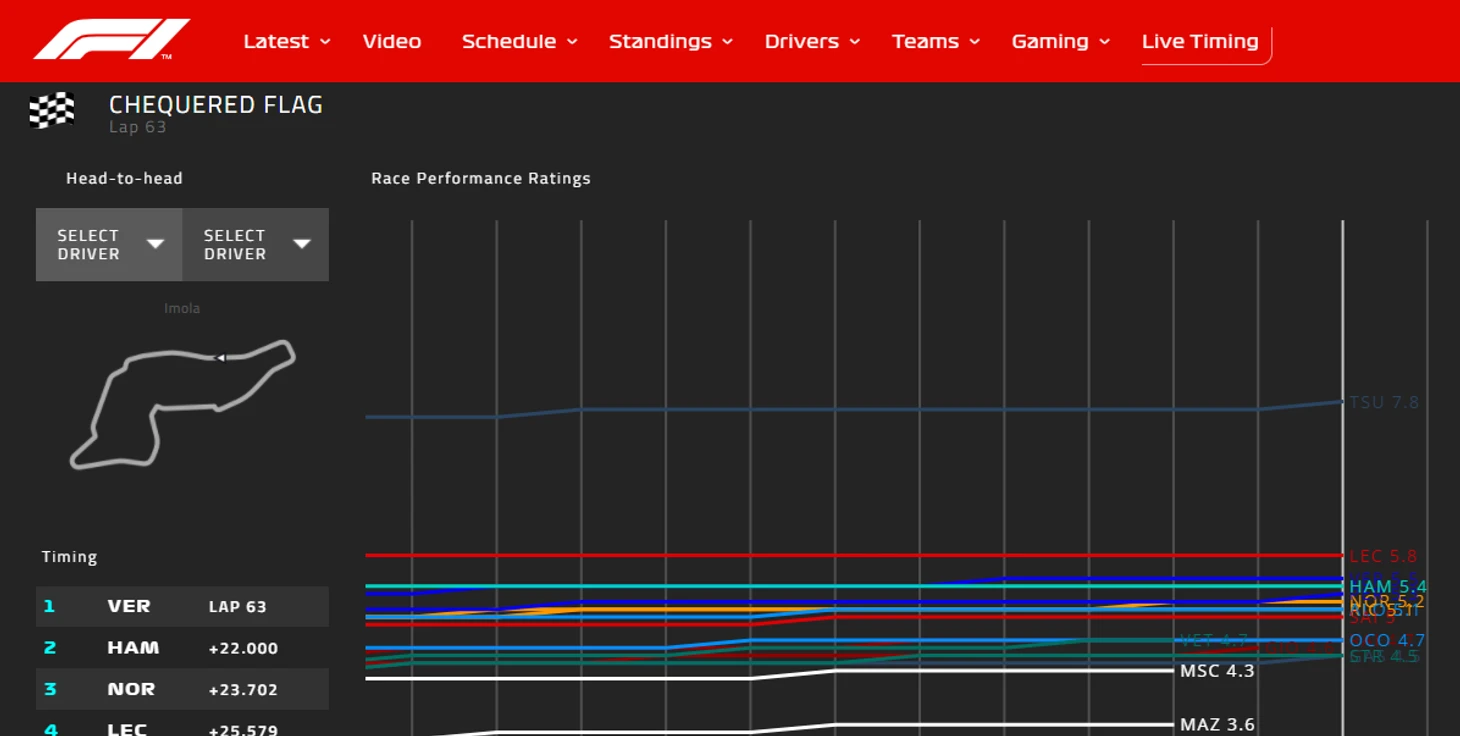The height and width of the screenshot is (736, 1460).
Task: Open the Teams menu
Action: 935,42
